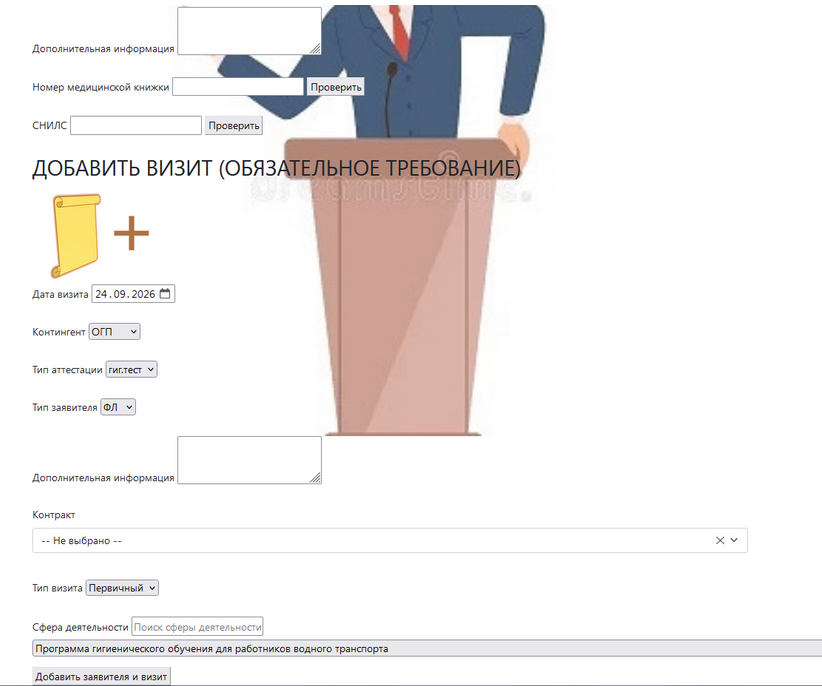822x686 pixels.
Task: Open the Тип заявителя dropdown
Action: coord(118,407)
